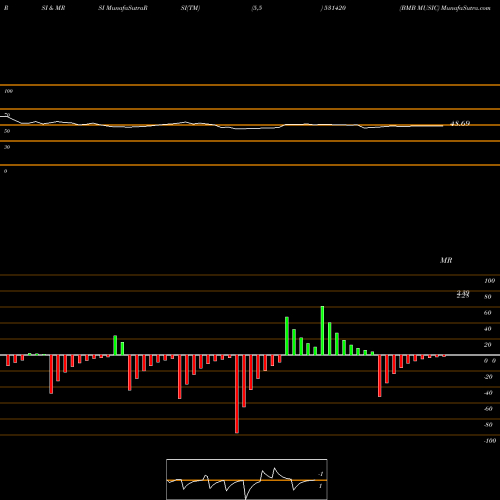Select the longest red histogram bar

[x=237, y=394]
